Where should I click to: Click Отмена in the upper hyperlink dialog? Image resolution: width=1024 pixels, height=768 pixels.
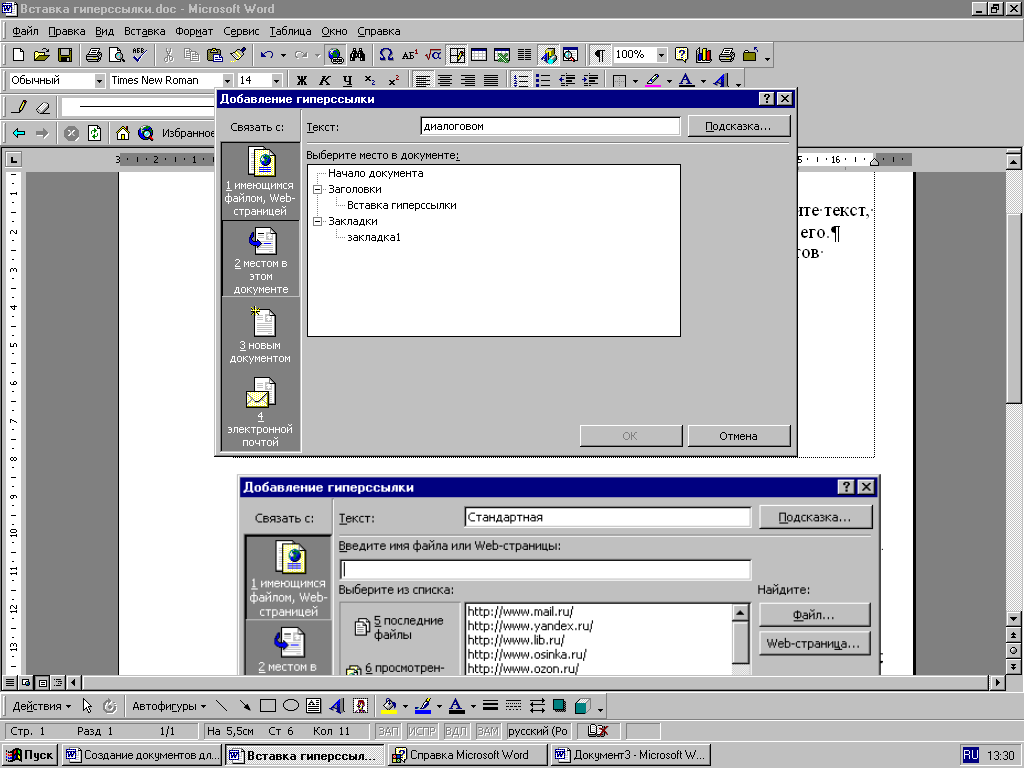tap(739, 436)
